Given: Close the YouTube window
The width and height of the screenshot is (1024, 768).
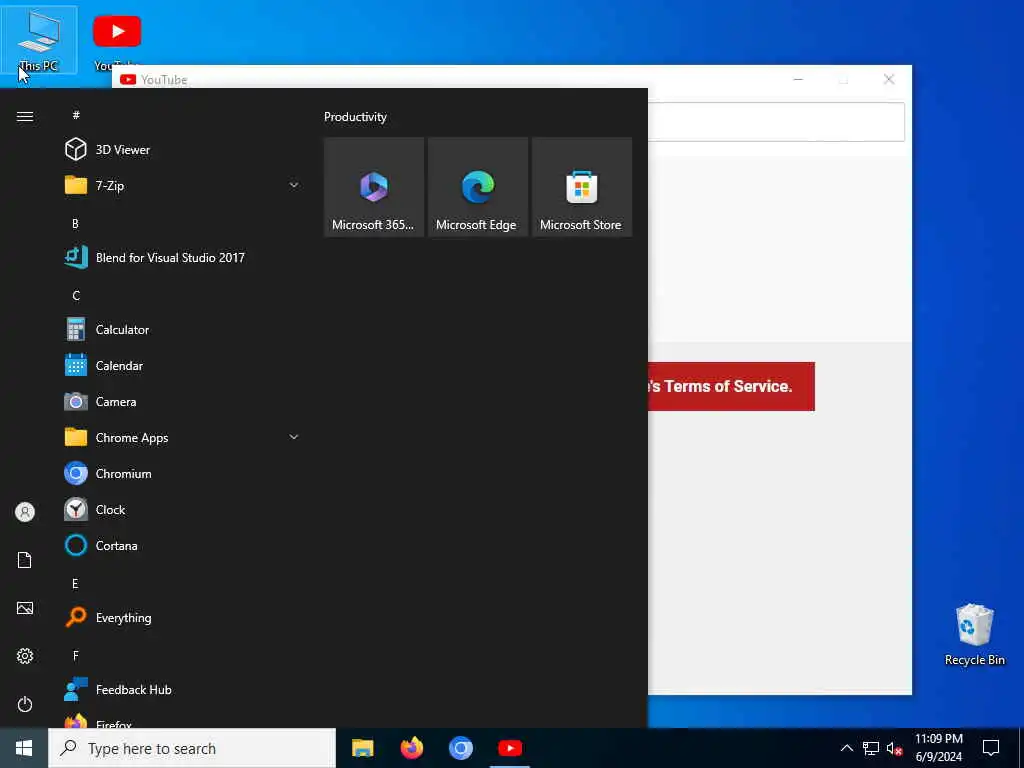Looking at the screenshot, I should [x=889, y=80].
